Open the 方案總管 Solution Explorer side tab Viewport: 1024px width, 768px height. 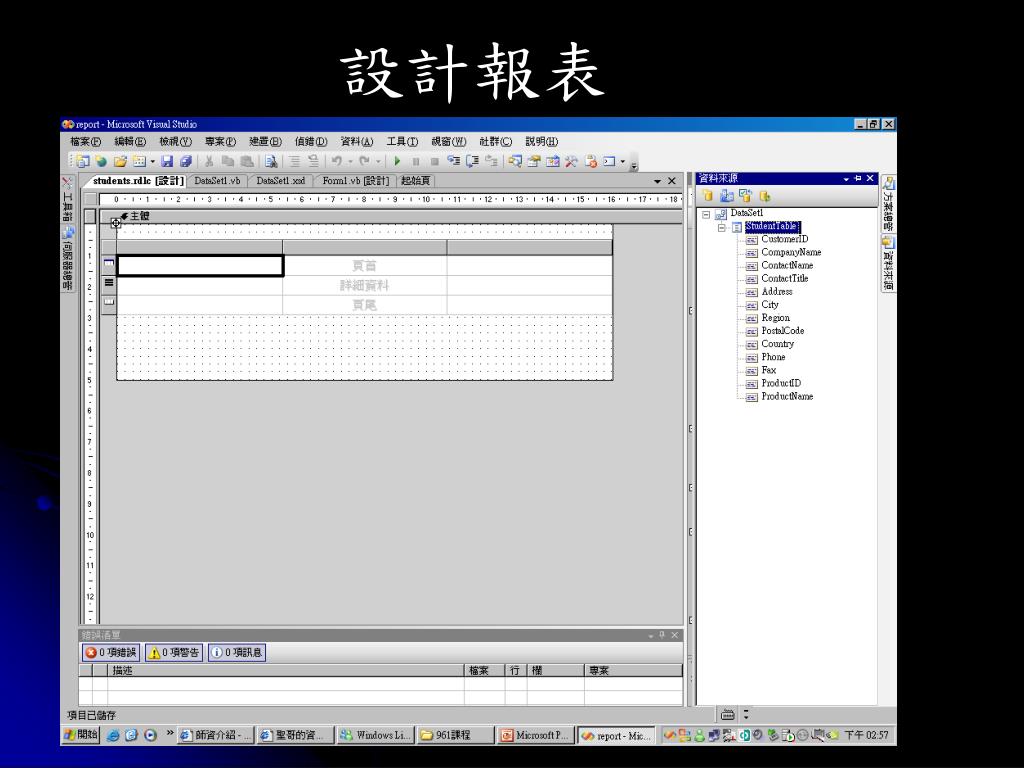tap(888, 204)
